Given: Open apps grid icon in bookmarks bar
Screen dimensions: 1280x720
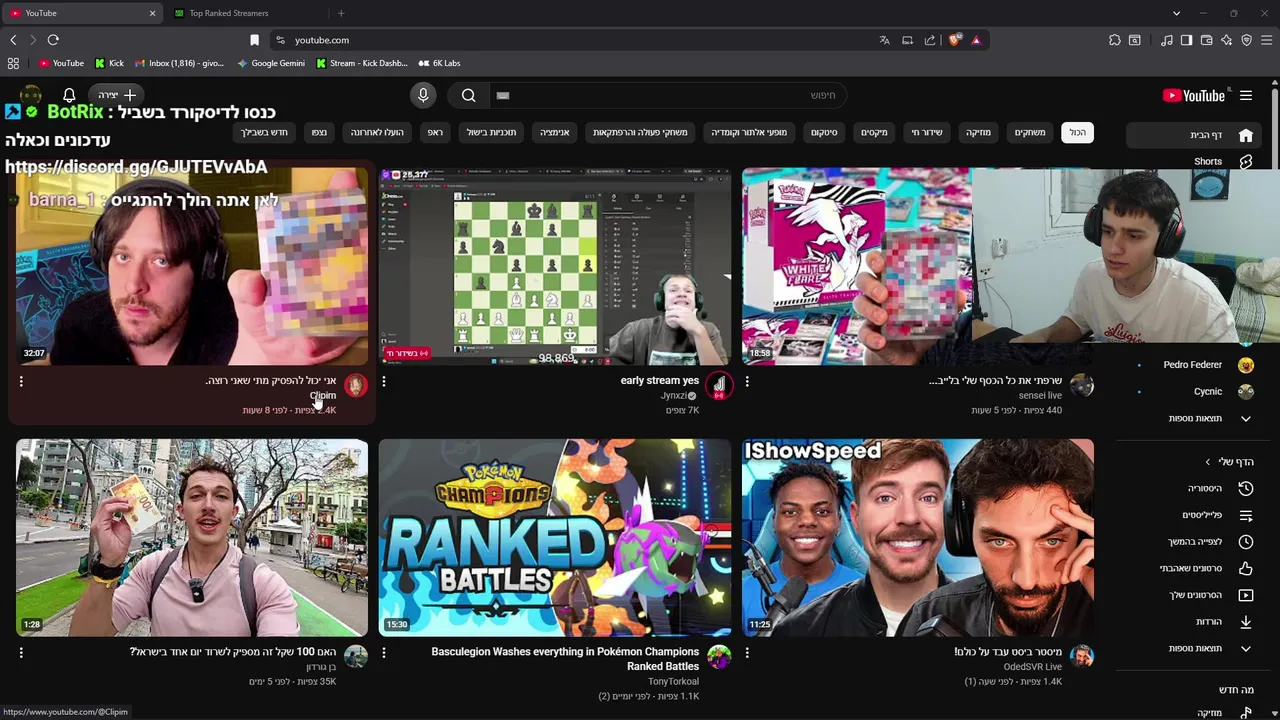Looking at the screenshot, I should pos(13,63).
